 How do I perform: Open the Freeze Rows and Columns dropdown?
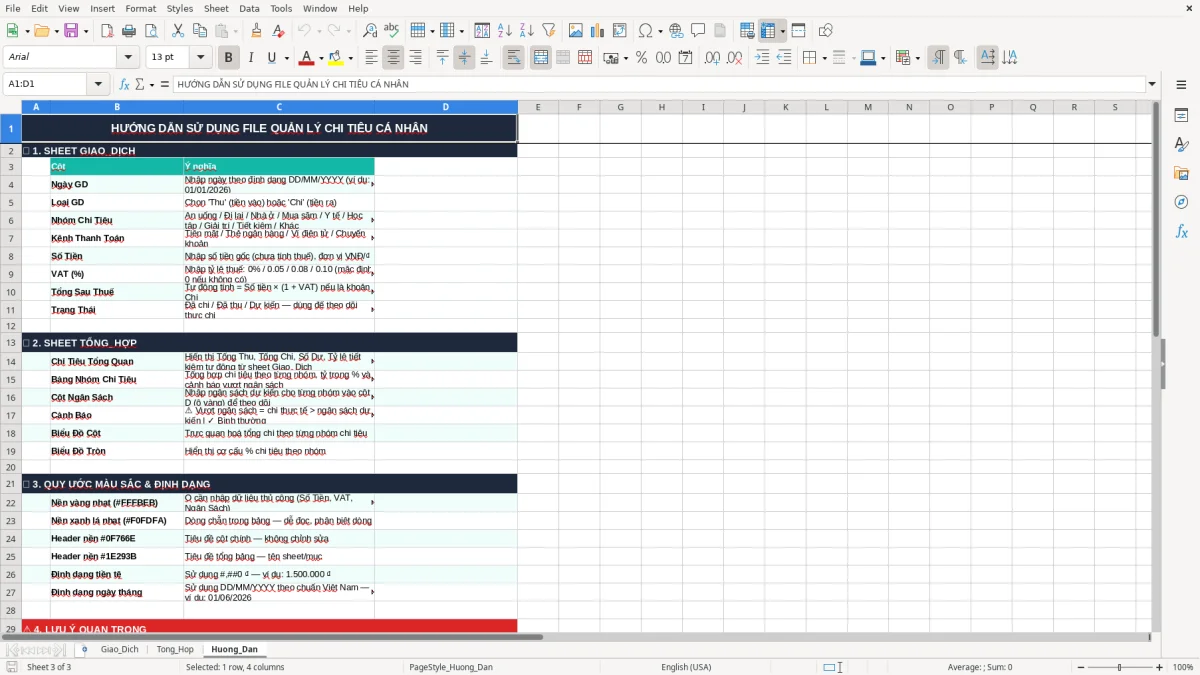783,31
